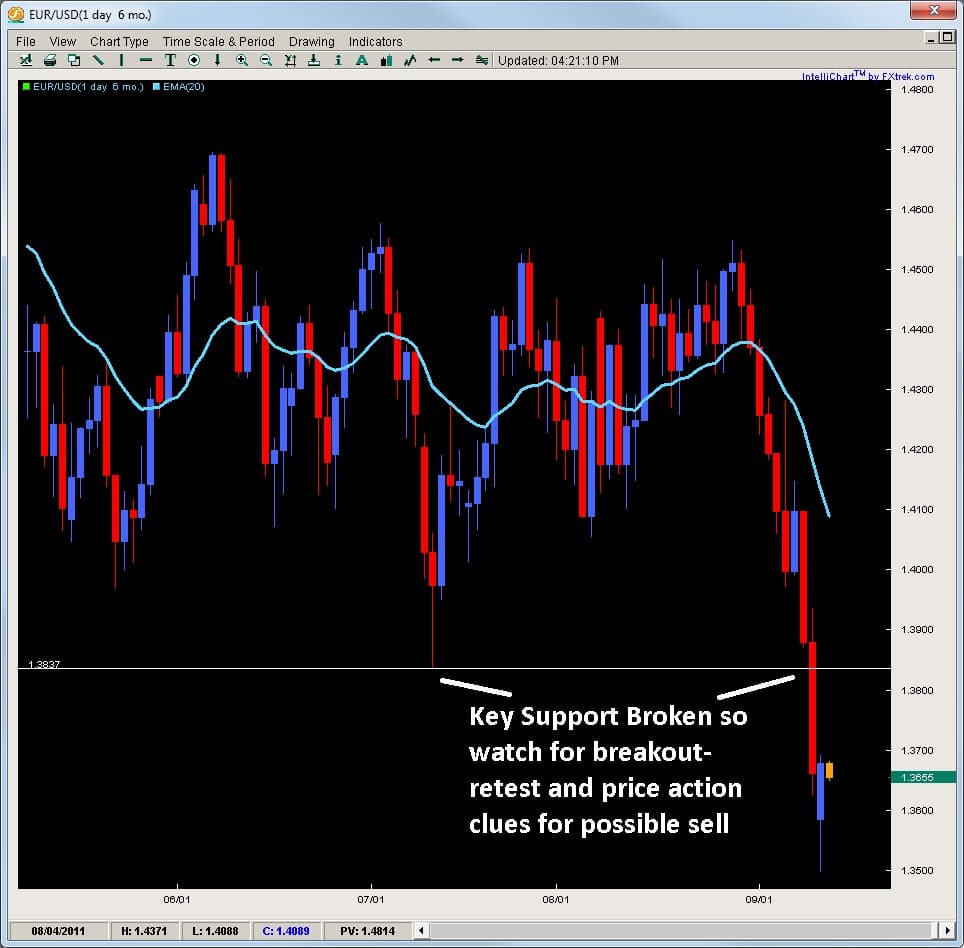This screenshot has height=948, width=964.
Task: Click the line chart indicator icon
Action: tap(410, 60)
